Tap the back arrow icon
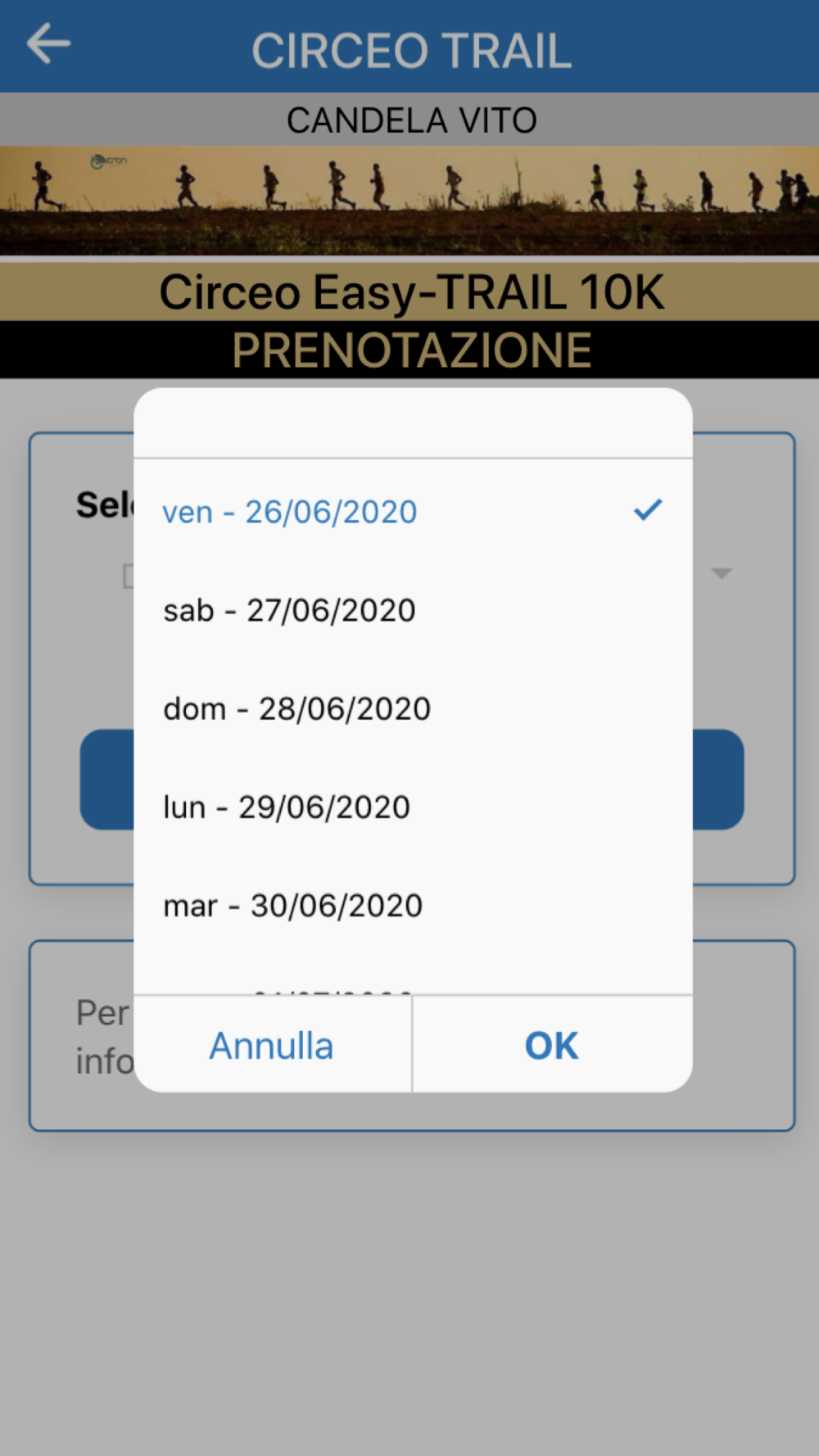This screenshot has height=1456, width=819. tap(48, 43)
